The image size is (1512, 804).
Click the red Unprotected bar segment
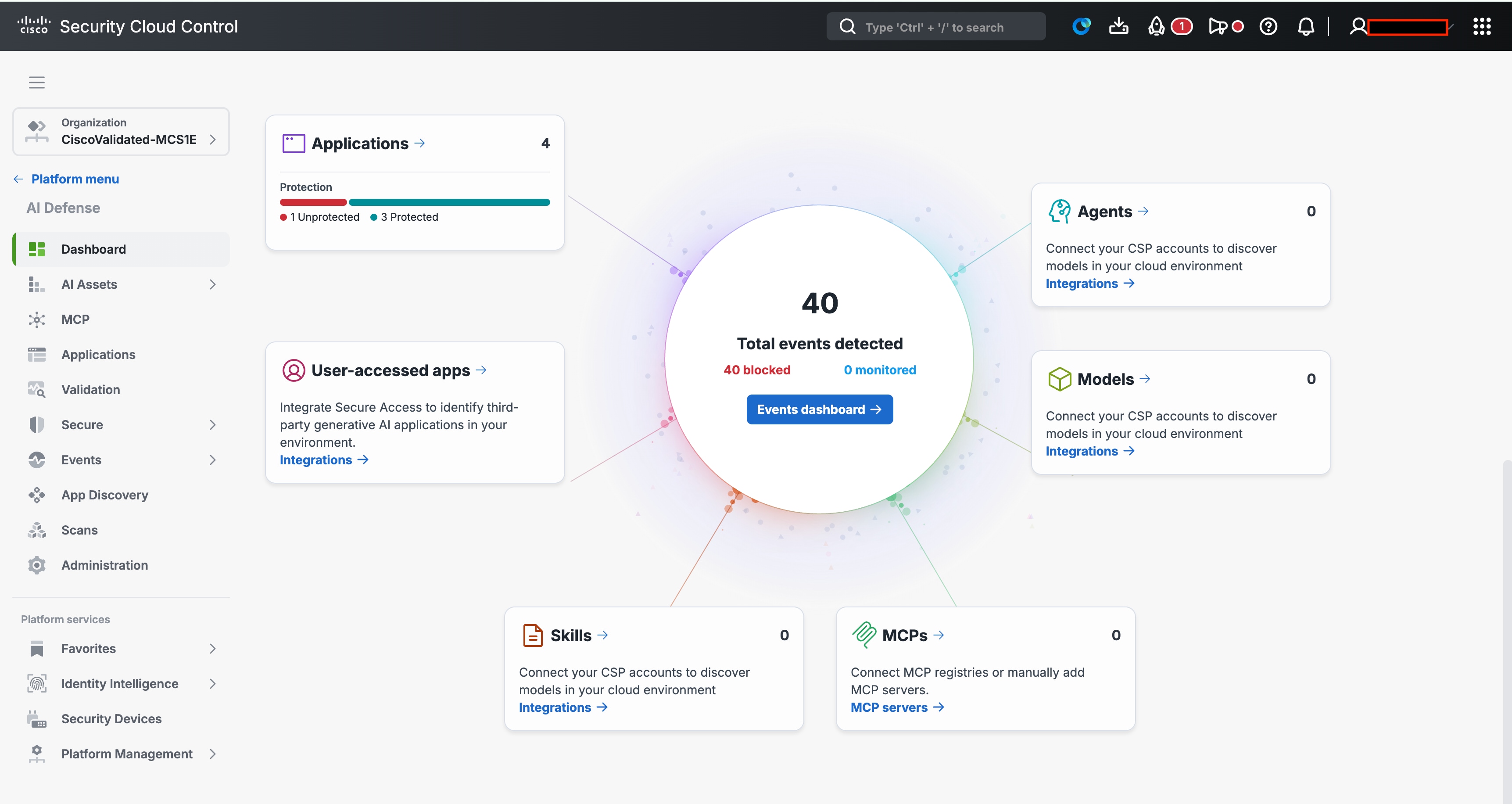click(313, 203)
